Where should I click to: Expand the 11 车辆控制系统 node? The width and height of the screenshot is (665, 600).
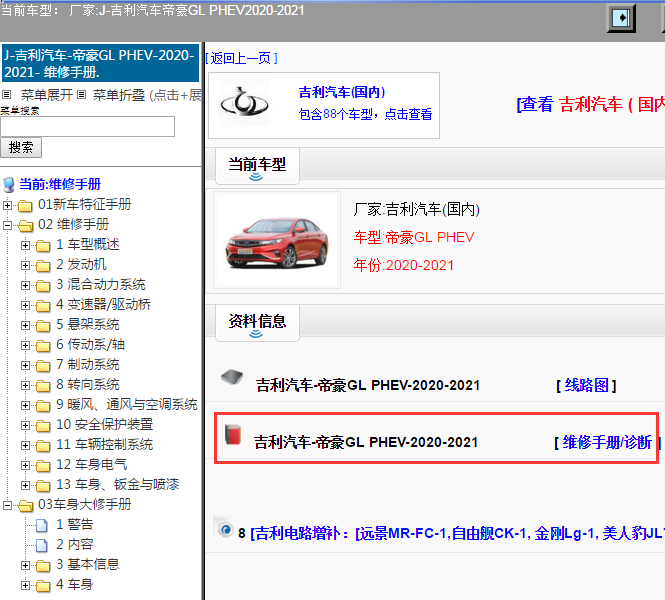[25, 446]
